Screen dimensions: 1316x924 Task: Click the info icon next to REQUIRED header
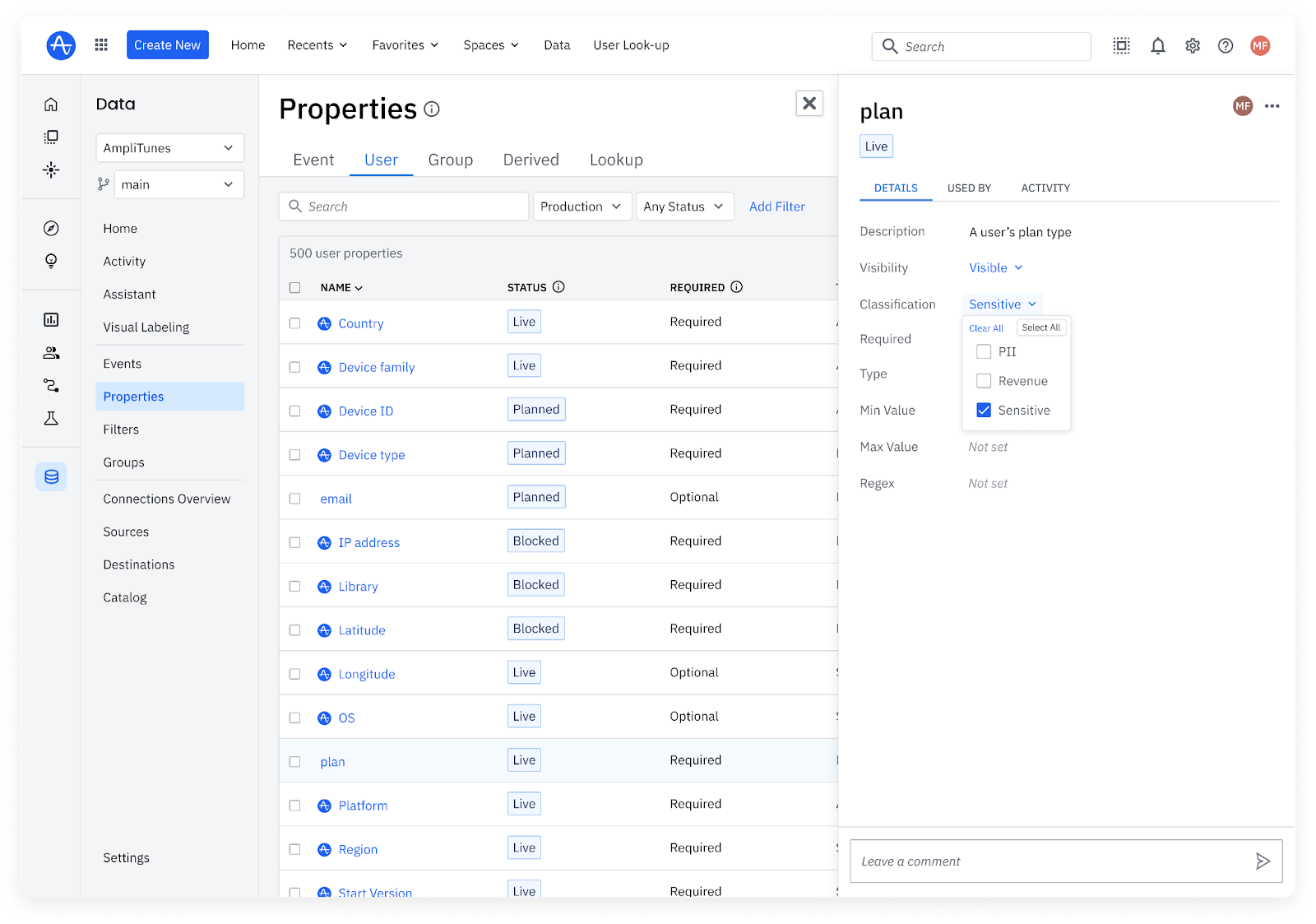tap(737, 287)
